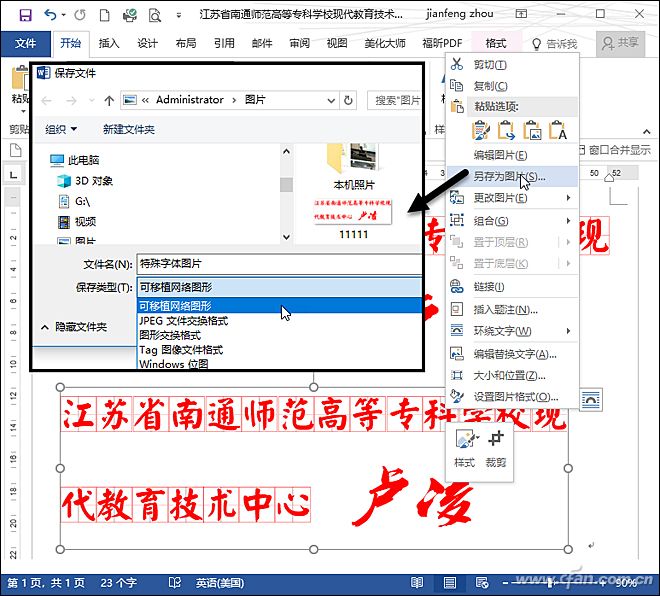The width and height of the screenshot is (660, 596).
Task: Open the 组织 dropdown in save dialog
Action: pyautogui.click(x=61, y=129)
